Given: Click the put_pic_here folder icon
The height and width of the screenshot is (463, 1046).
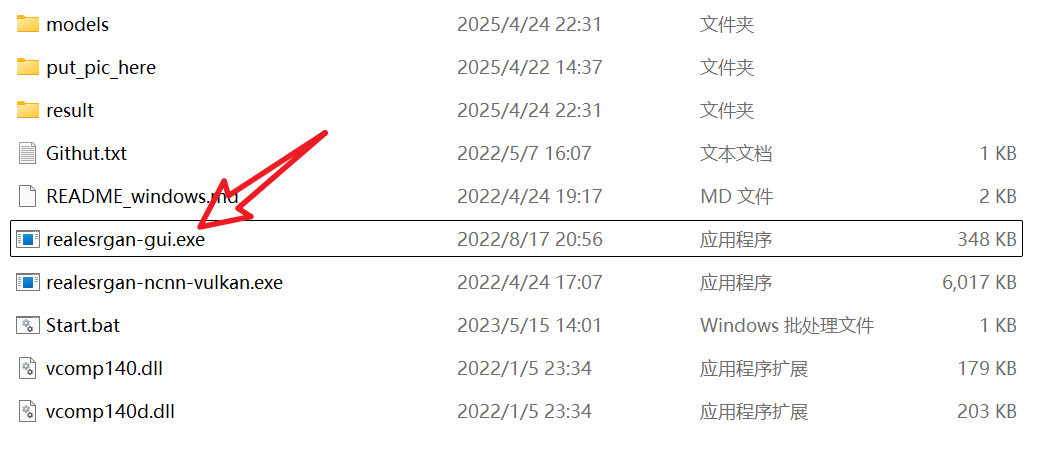Looking at the screenshot, I should click(x=27, y=67).
